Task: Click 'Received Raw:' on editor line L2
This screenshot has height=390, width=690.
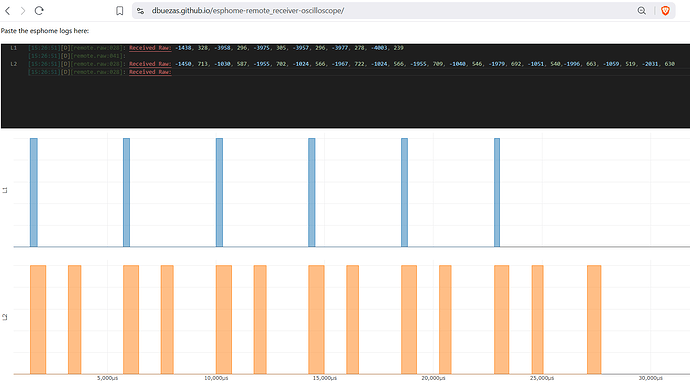Action: (150, 64)
